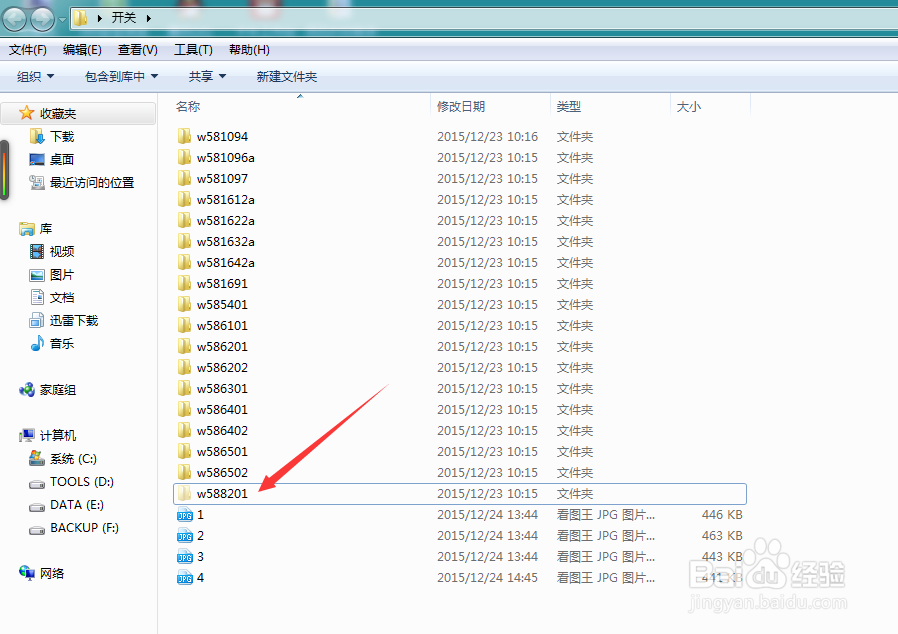898x634 pixels.
Task: Open the 文件(F) menu
Action: click(27, 50)
